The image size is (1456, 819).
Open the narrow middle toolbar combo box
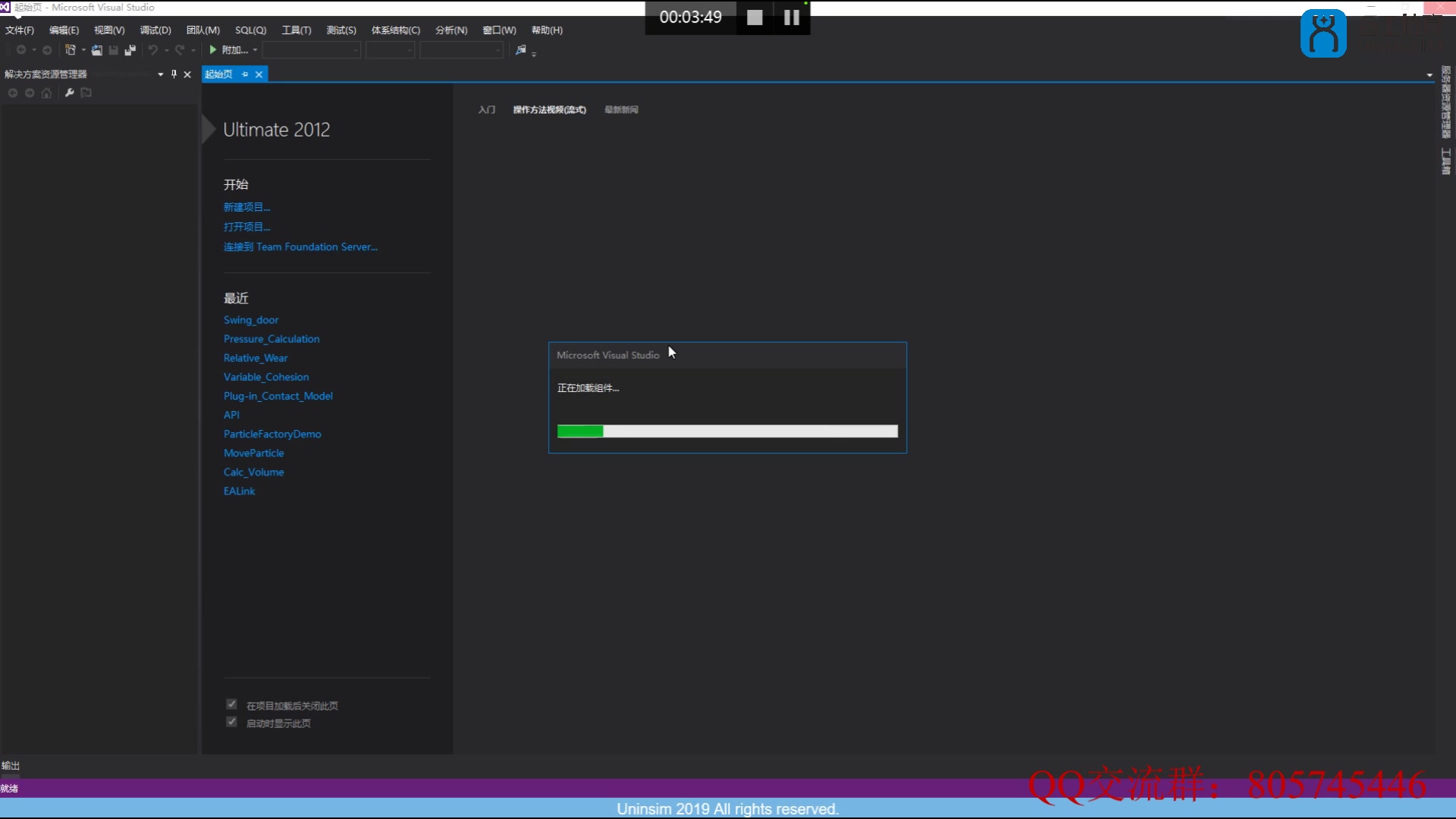click(391, 50)
